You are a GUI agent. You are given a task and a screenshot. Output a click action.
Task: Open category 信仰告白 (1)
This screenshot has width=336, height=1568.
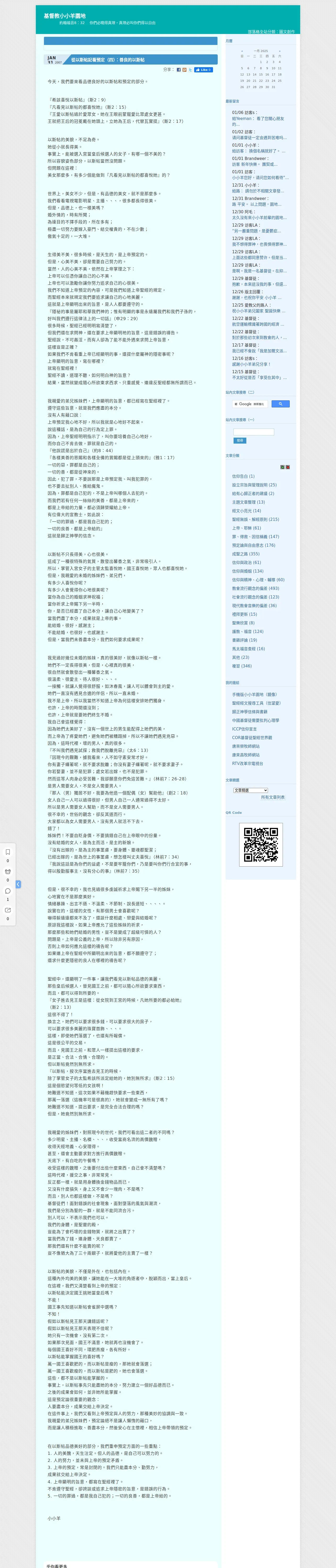point(243,477)
